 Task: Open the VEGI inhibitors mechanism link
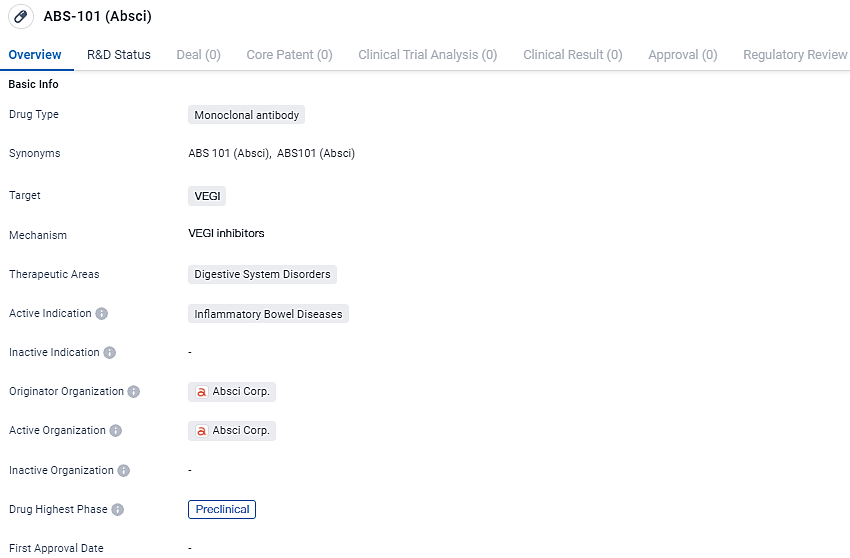tap(226, 234)
